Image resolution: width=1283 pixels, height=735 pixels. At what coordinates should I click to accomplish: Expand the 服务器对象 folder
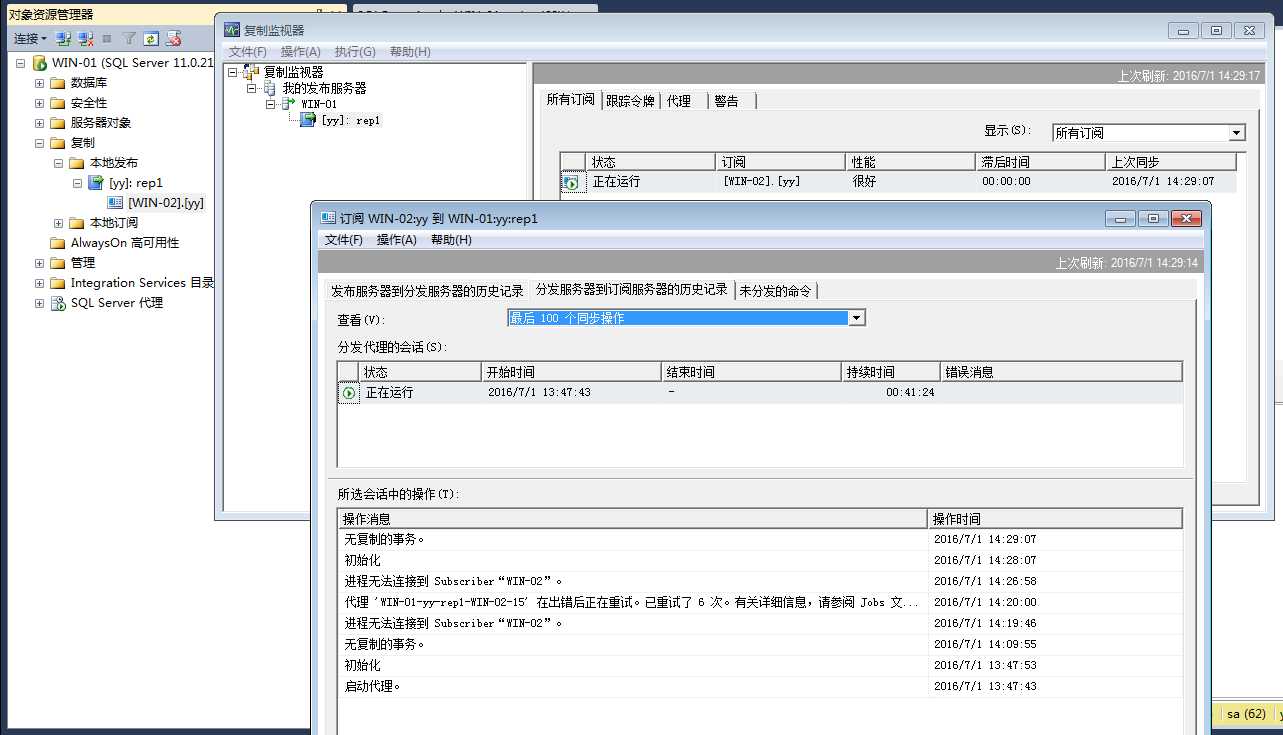point(39,123)
